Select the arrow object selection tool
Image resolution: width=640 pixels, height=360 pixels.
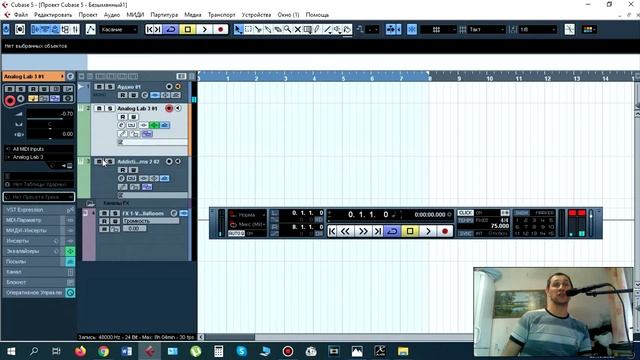(238, 29)
